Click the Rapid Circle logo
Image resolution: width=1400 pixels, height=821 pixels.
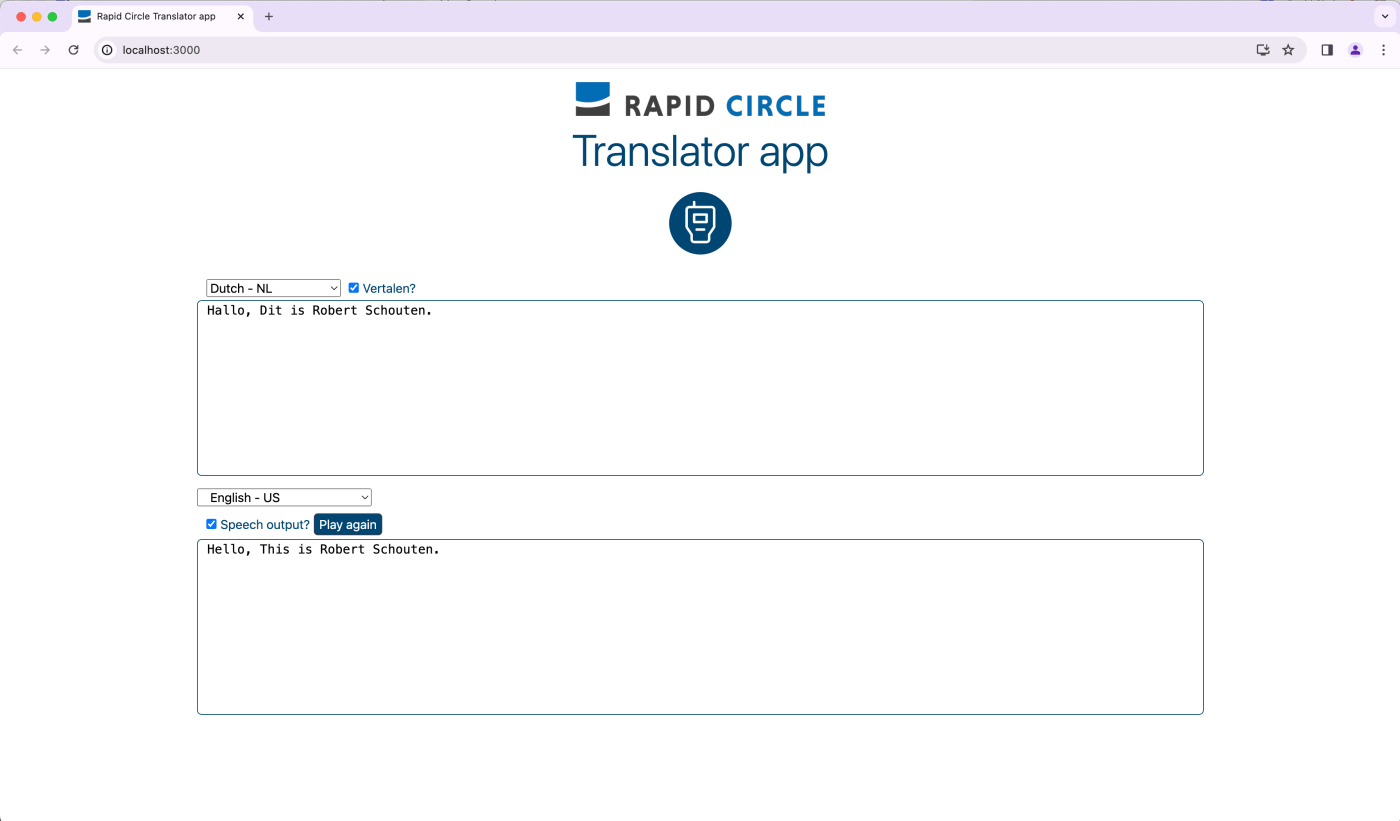pos(700,100)
